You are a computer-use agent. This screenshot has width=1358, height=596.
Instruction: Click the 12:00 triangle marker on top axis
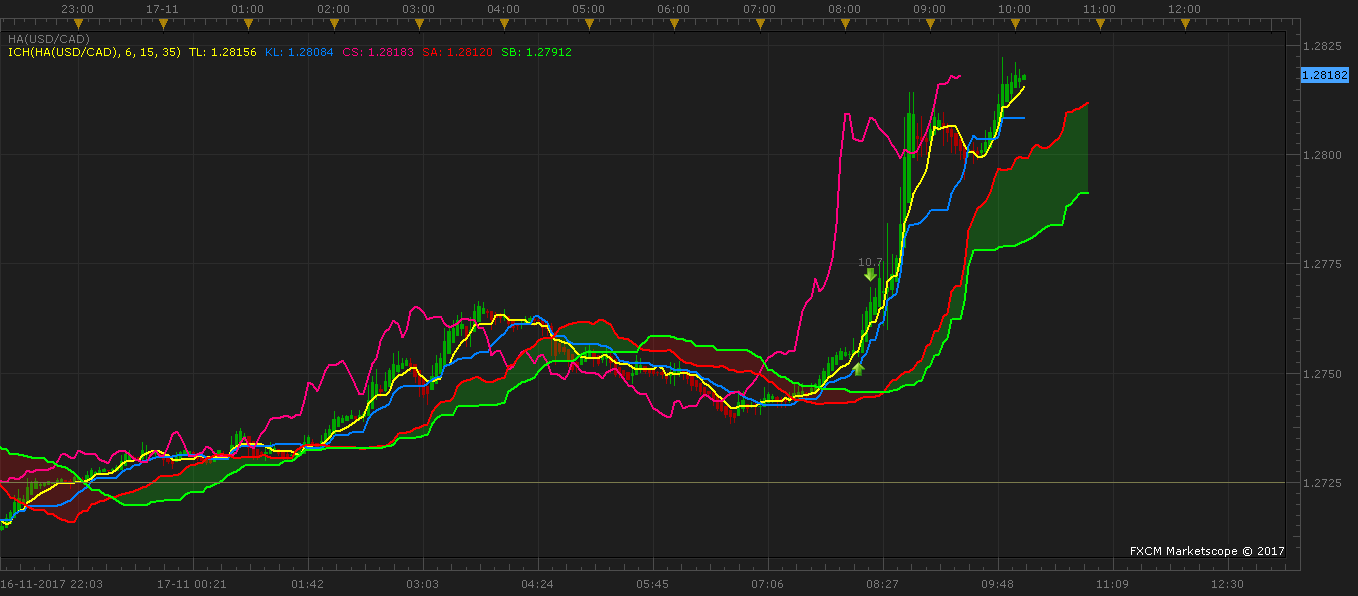[1185, 23]
